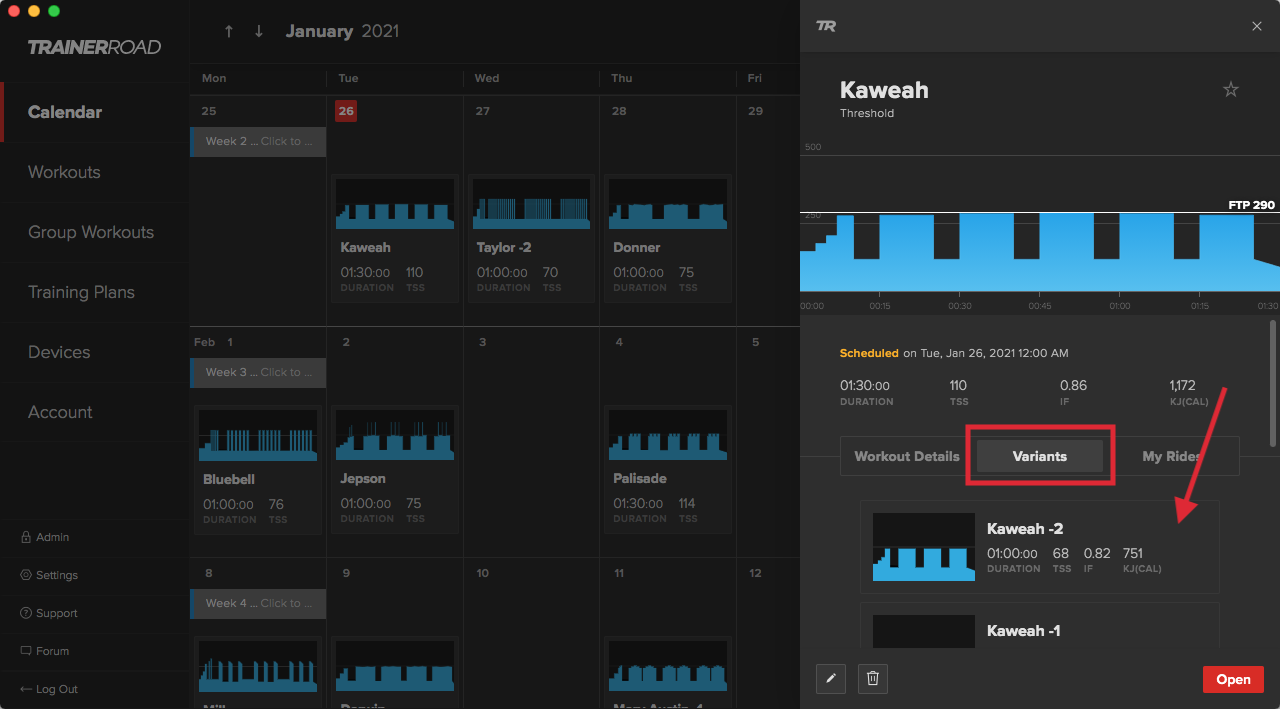The height and width of the screenshot is (709, 1280).
Task: Select the Kaweah -2 variant card
Action: pyautogui.click(x=1040, y=547)
